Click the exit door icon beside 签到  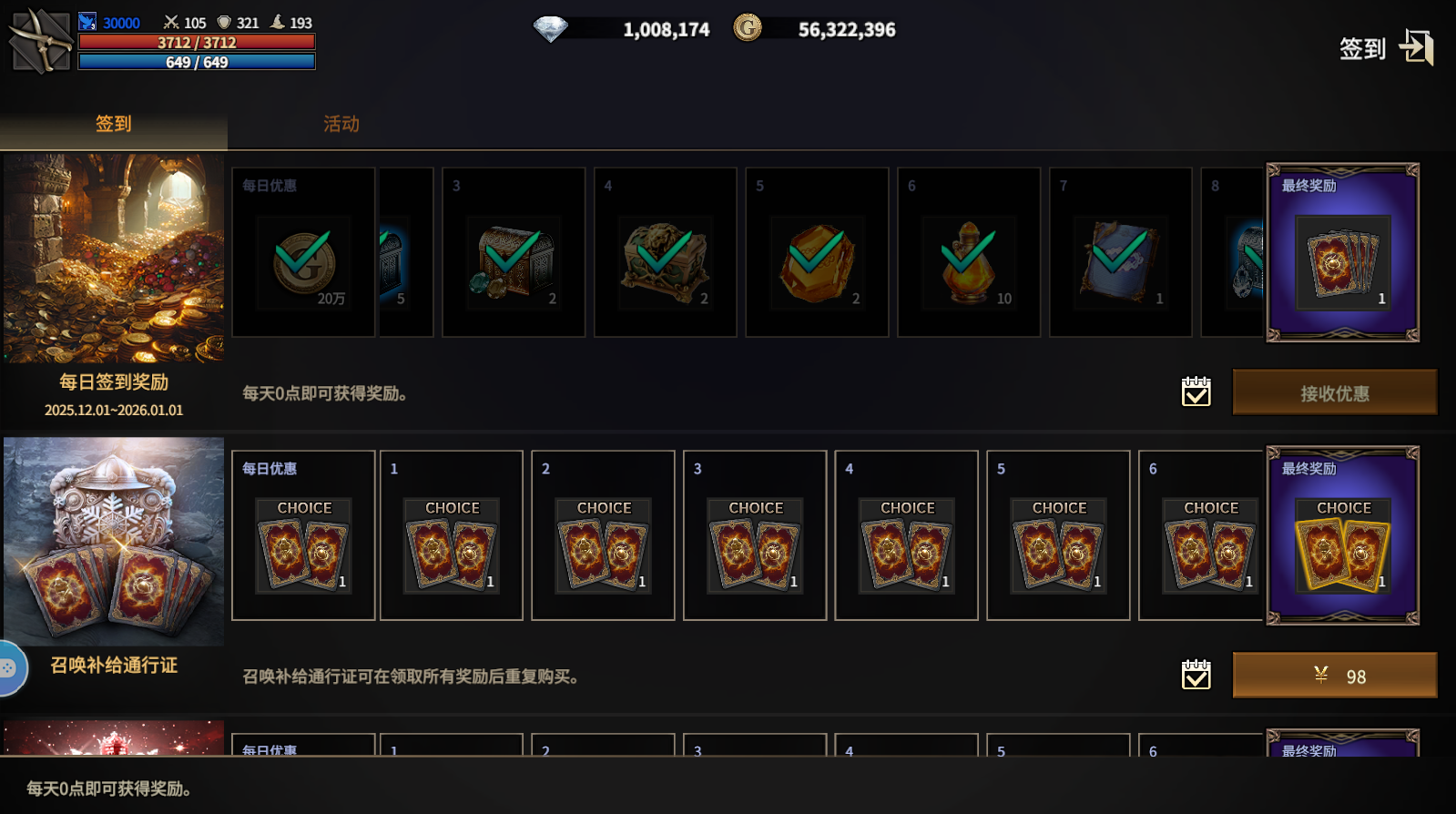pyautogui.click(x=1417, y=46)
